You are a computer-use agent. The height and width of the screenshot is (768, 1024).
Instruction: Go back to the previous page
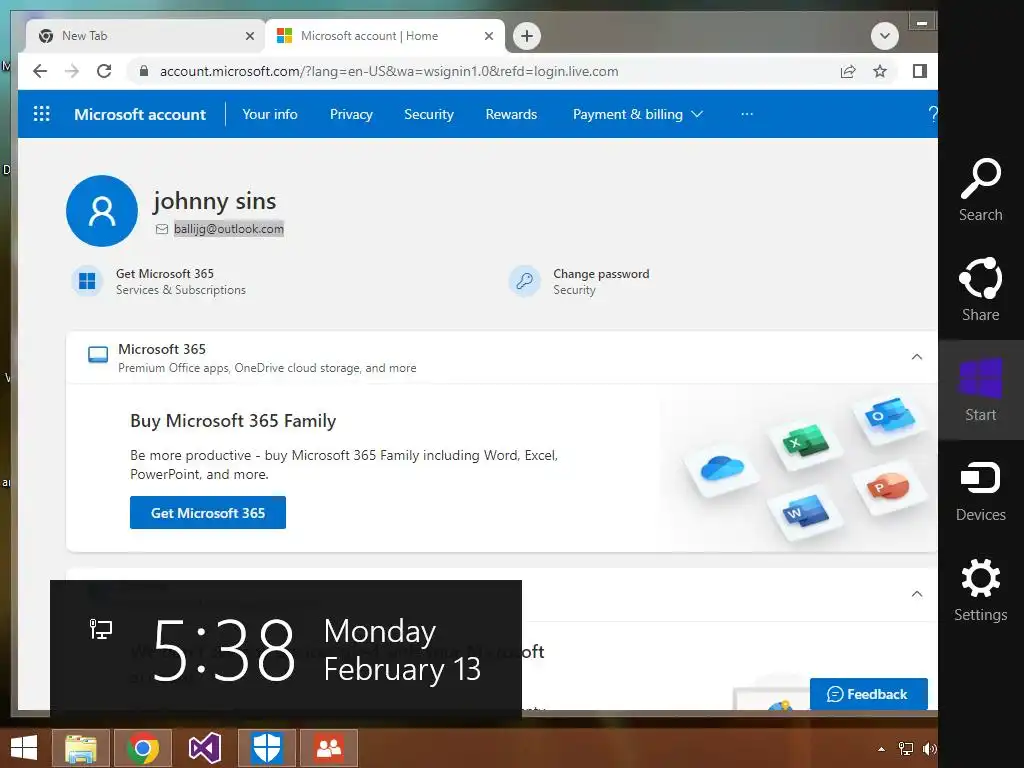click(40, 71)
